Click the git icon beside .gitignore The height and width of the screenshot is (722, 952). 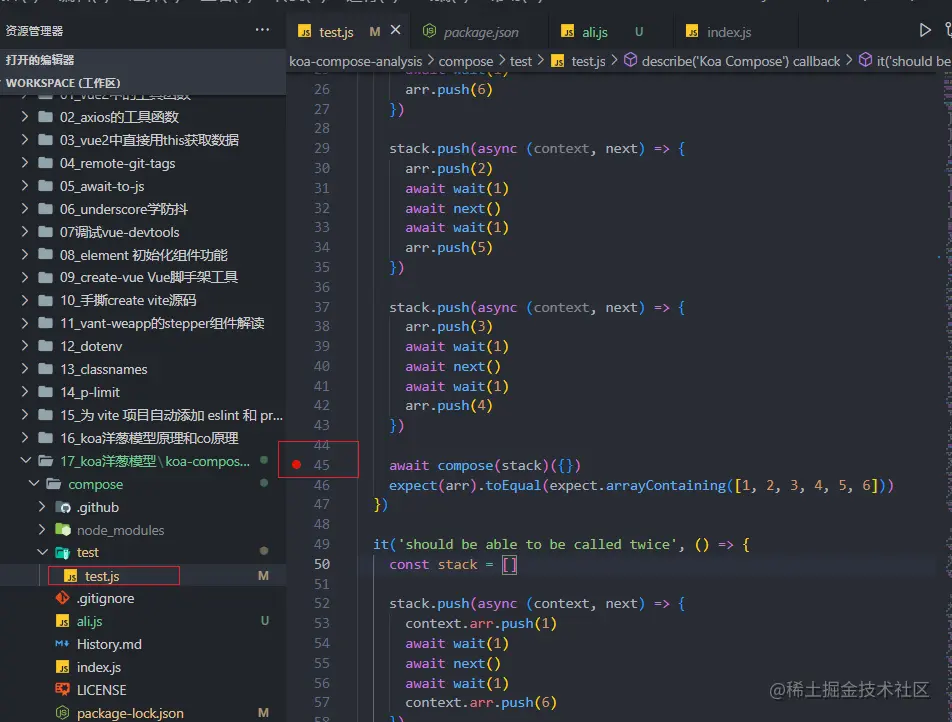62,598
